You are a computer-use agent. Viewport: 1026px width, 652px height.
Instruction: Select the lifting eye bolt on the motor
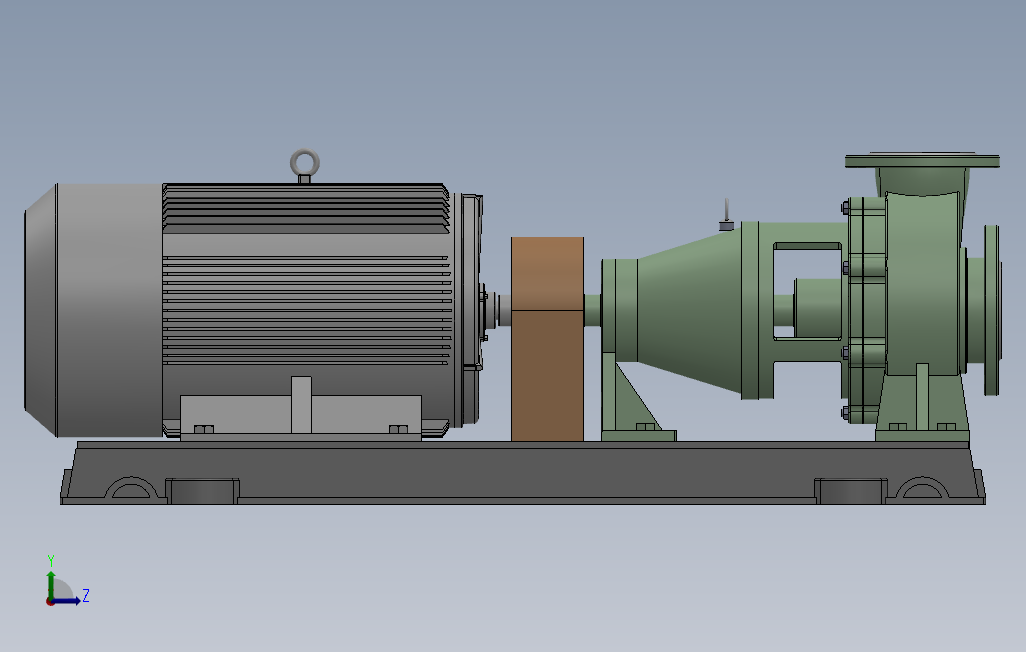pos(305,166)
